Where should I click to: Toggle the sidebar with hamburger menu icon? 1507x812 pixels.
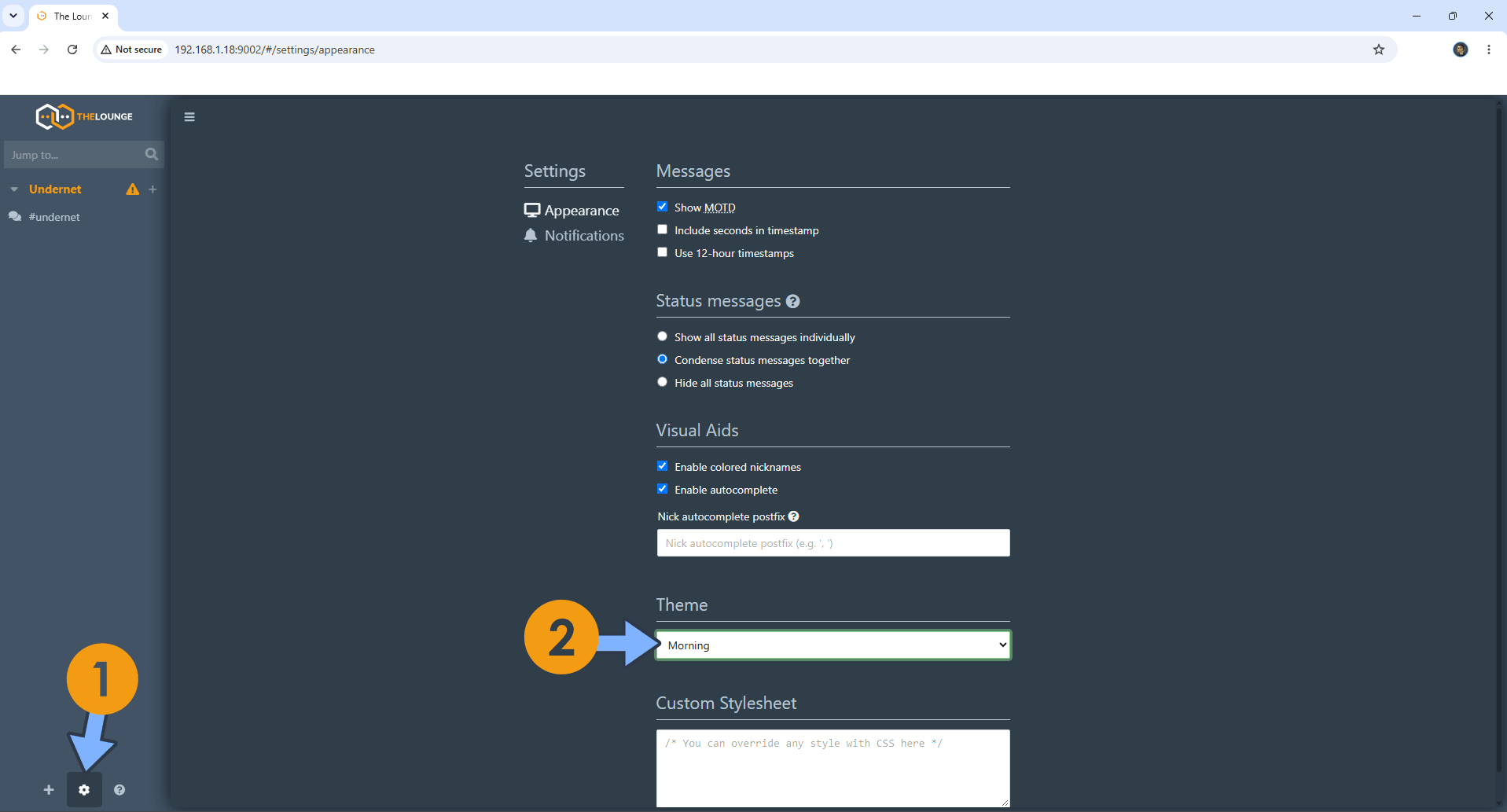pyautogui.click(x=189, y=117)
